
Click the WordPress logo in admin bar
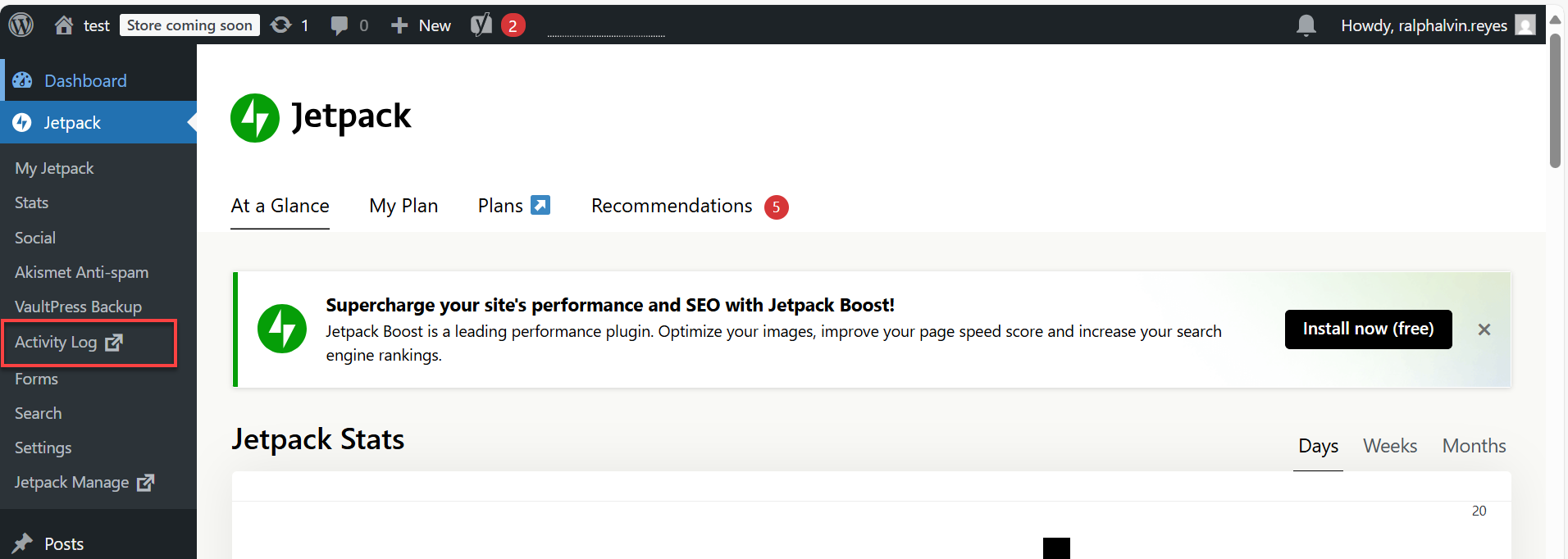(21, 25)
